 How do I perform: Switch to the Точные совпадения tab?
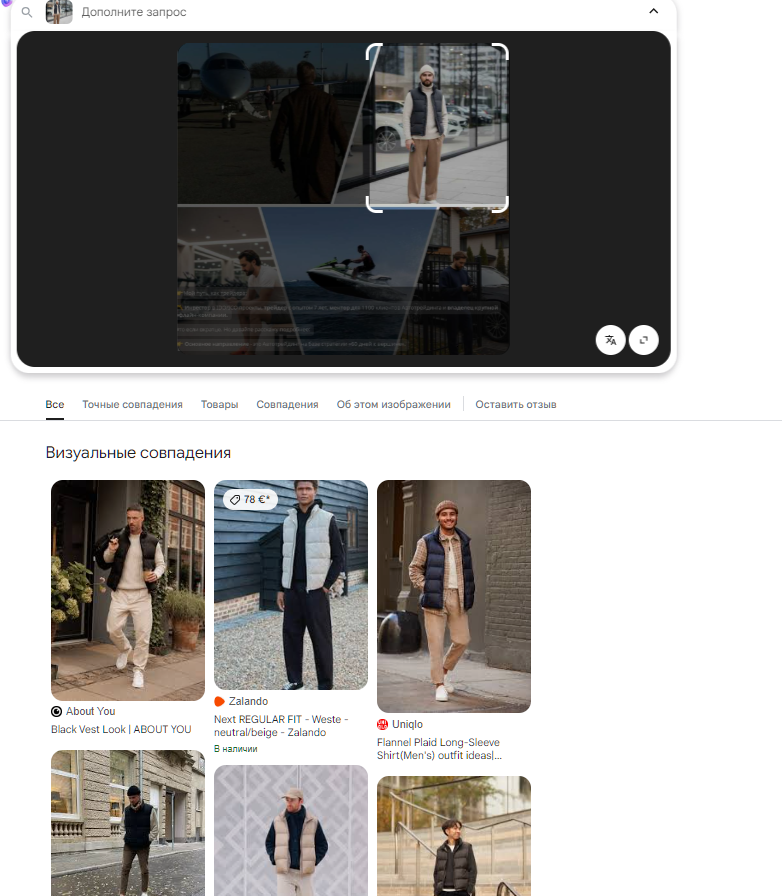(132, 405)
